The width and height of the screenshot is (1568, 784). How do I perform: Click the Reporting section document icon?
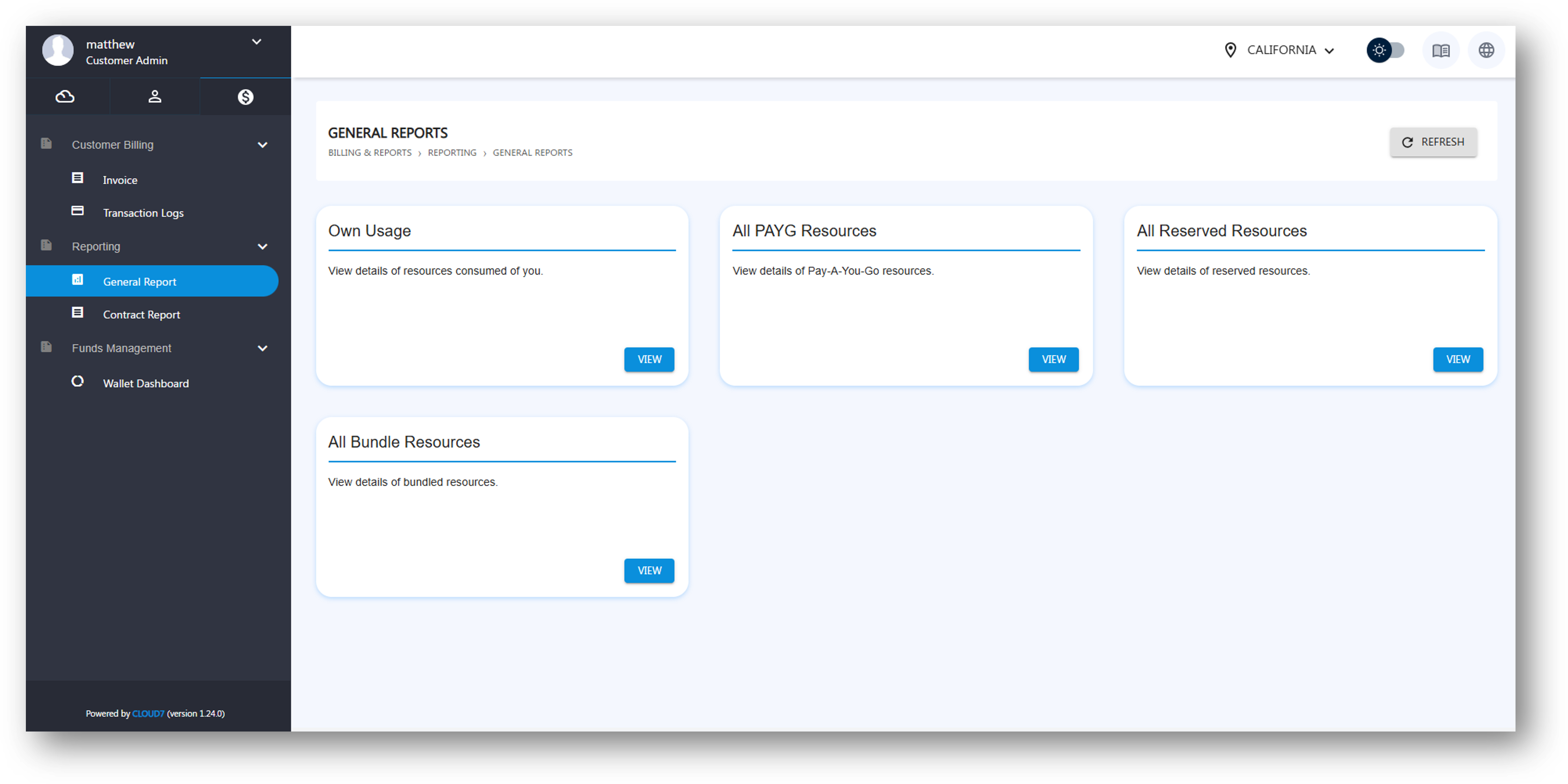coord(46,245)
